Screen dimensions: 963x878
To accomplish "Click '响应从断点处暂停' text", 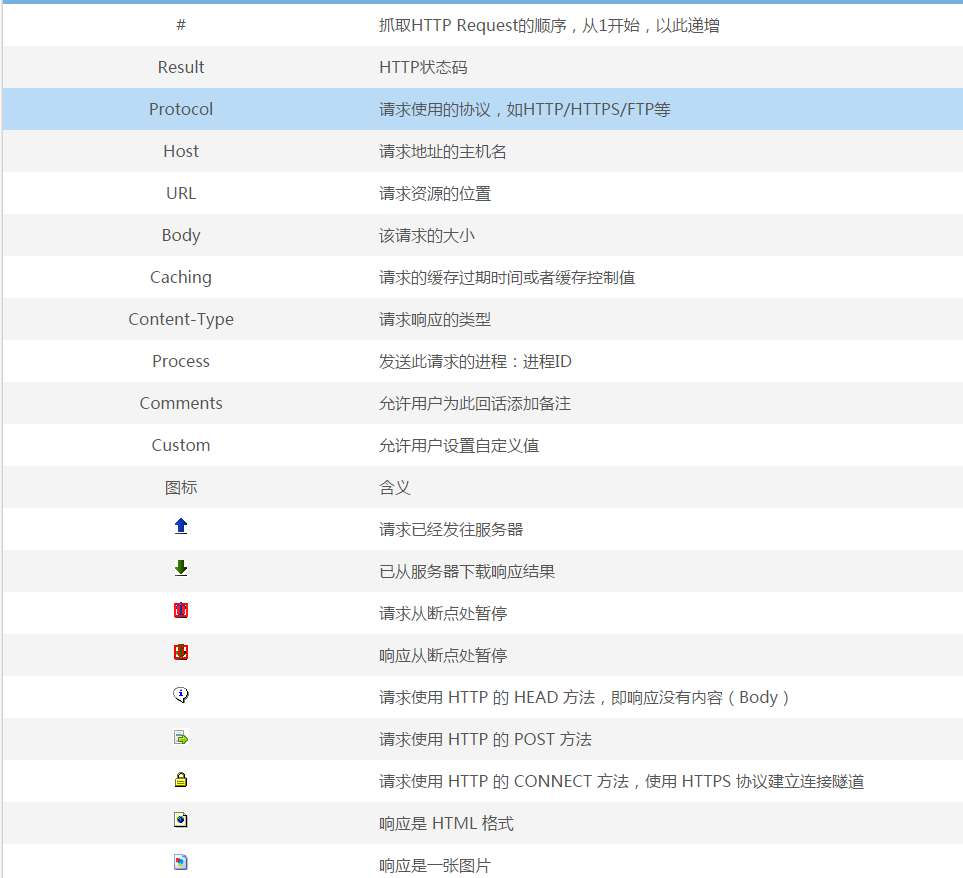I will tap(443, 656).
